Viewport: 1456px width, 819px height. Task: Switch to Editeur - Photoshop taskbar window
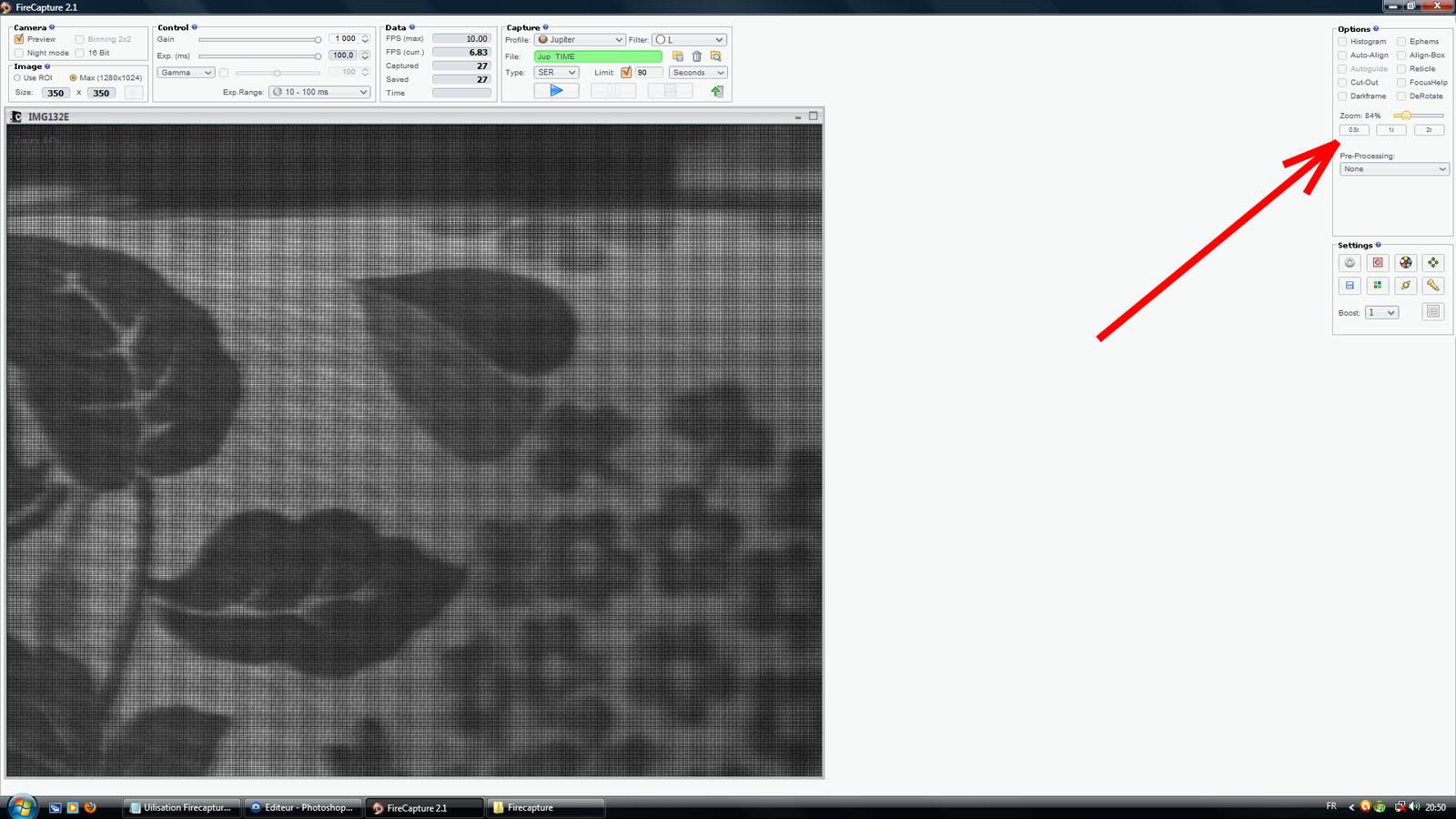click(x=302, y=807)
